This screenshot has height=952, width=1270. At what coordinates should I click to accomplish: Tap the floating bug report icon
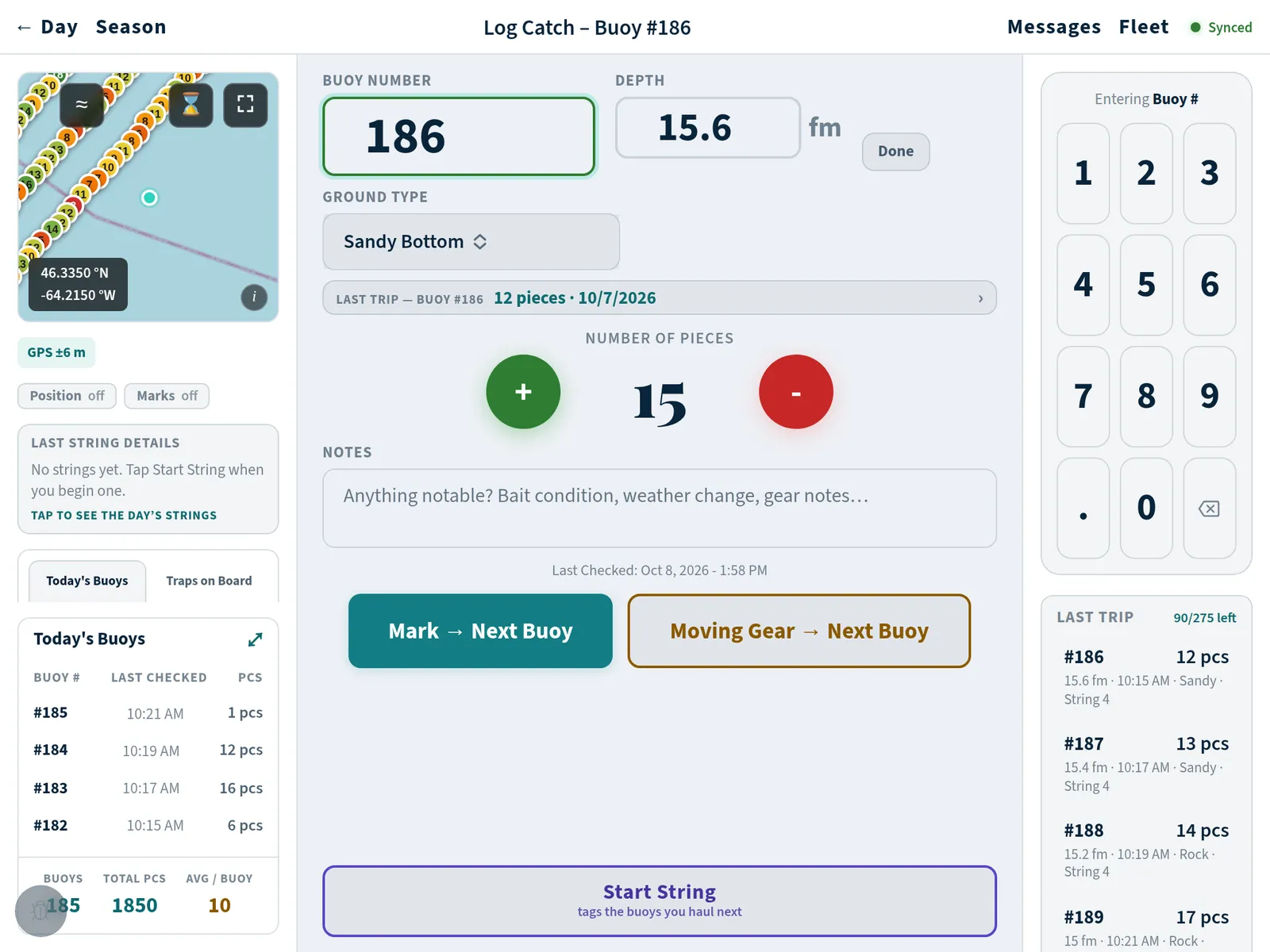[x=40, y=911]
